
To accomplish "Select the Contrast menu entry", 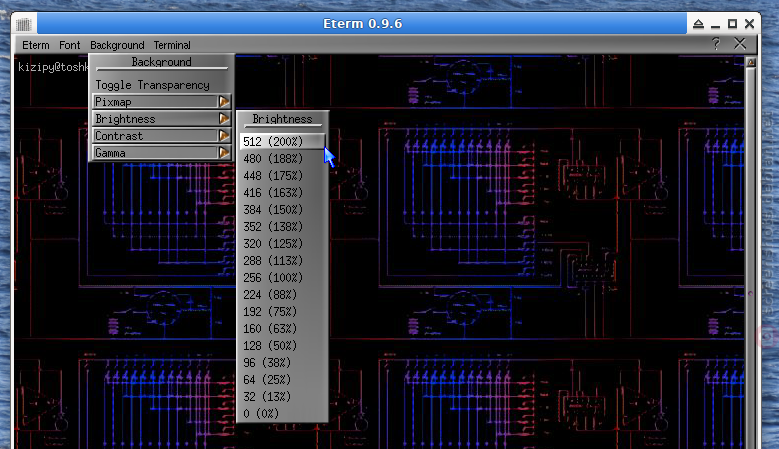I will pos(160,136).
